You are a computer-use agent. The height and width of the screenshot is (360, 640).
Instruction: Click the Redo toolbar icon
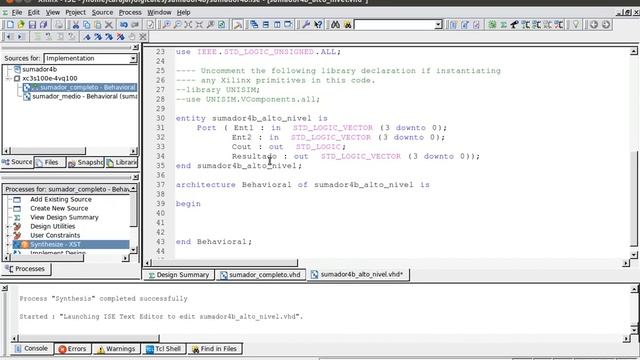pos(135,25)
